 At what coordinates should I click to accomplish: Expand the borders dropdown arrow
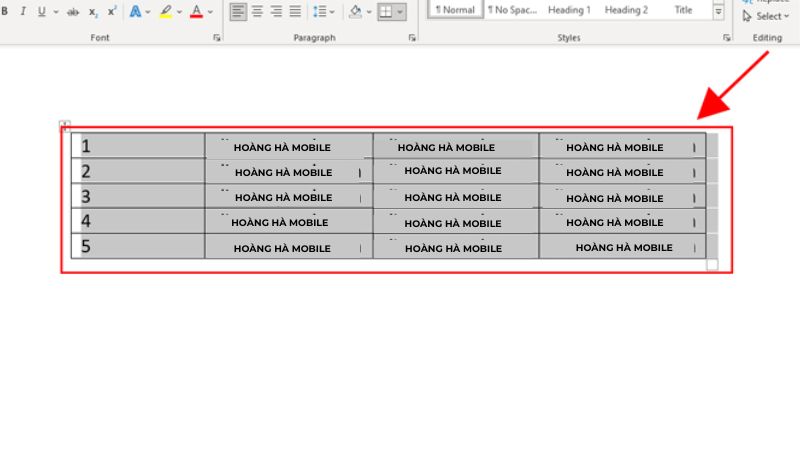click(x=400, y=12)
